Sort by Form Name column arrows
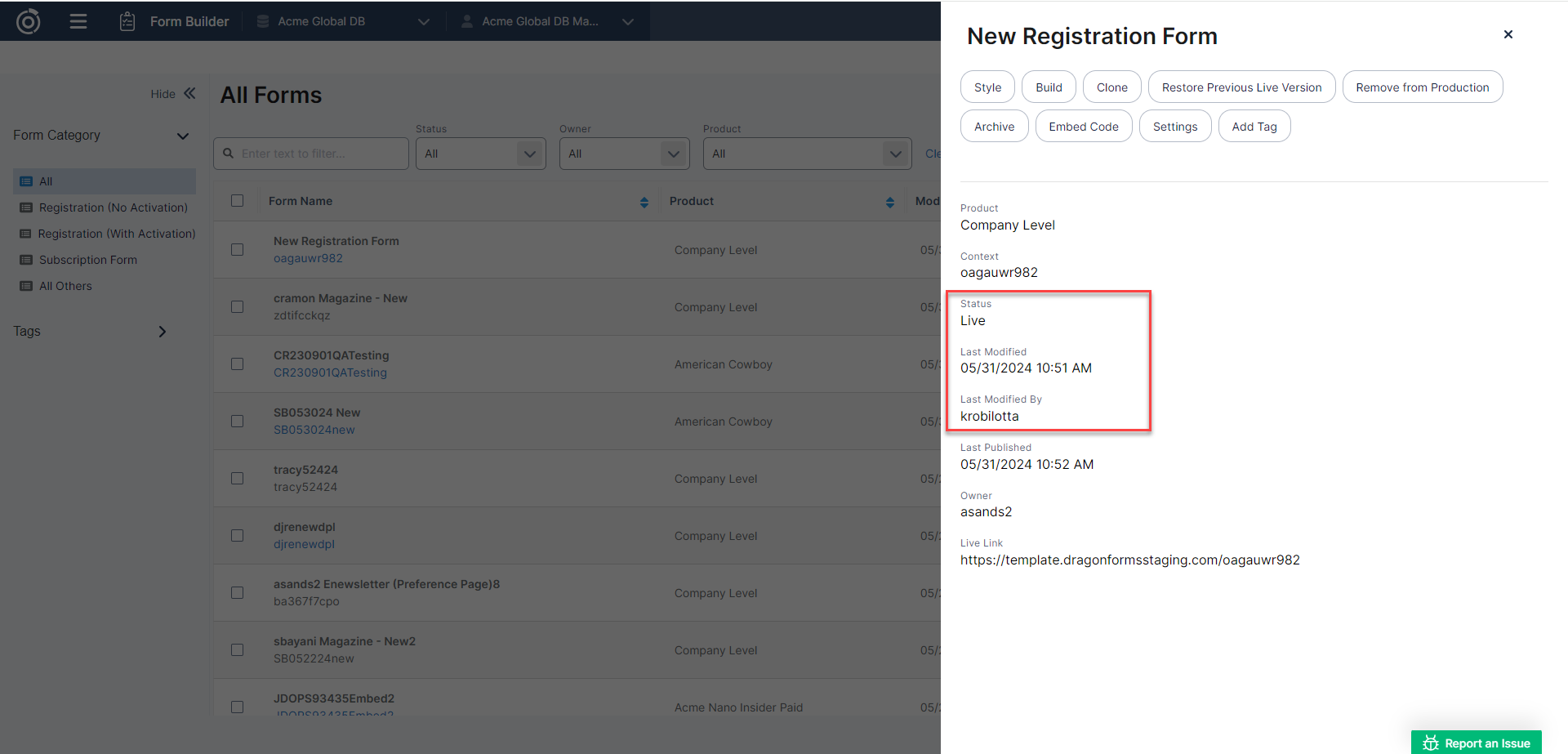The width and height of the screenshot is (1568, 754). click(x=644, y=202)
